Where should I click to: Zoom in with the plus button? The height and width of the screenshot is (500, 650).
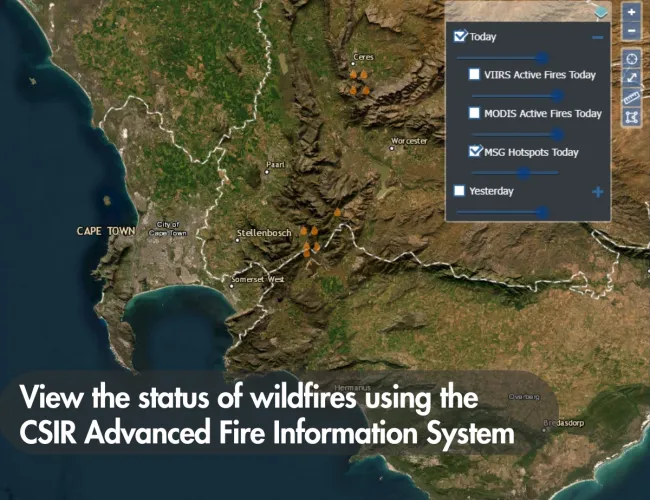pos(631,12)
